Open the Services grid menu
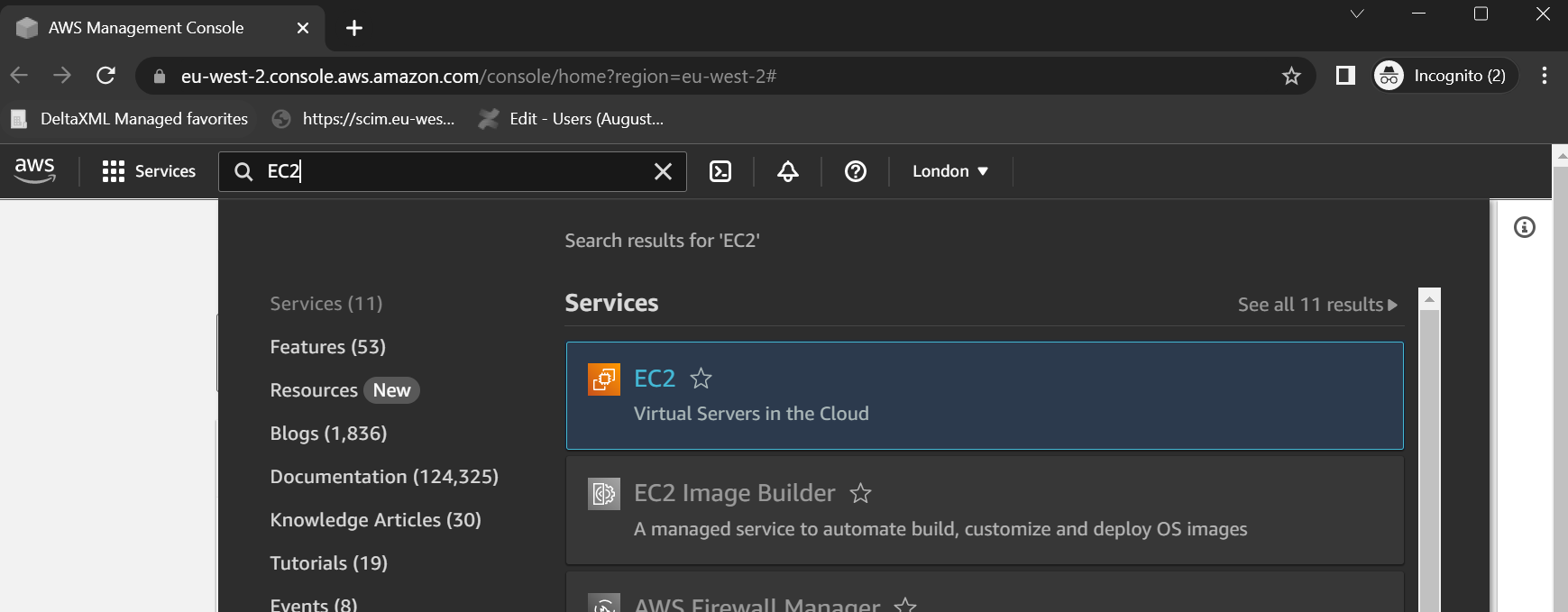The width and height of the screenshot is (1568, 612). click(149, 171)
